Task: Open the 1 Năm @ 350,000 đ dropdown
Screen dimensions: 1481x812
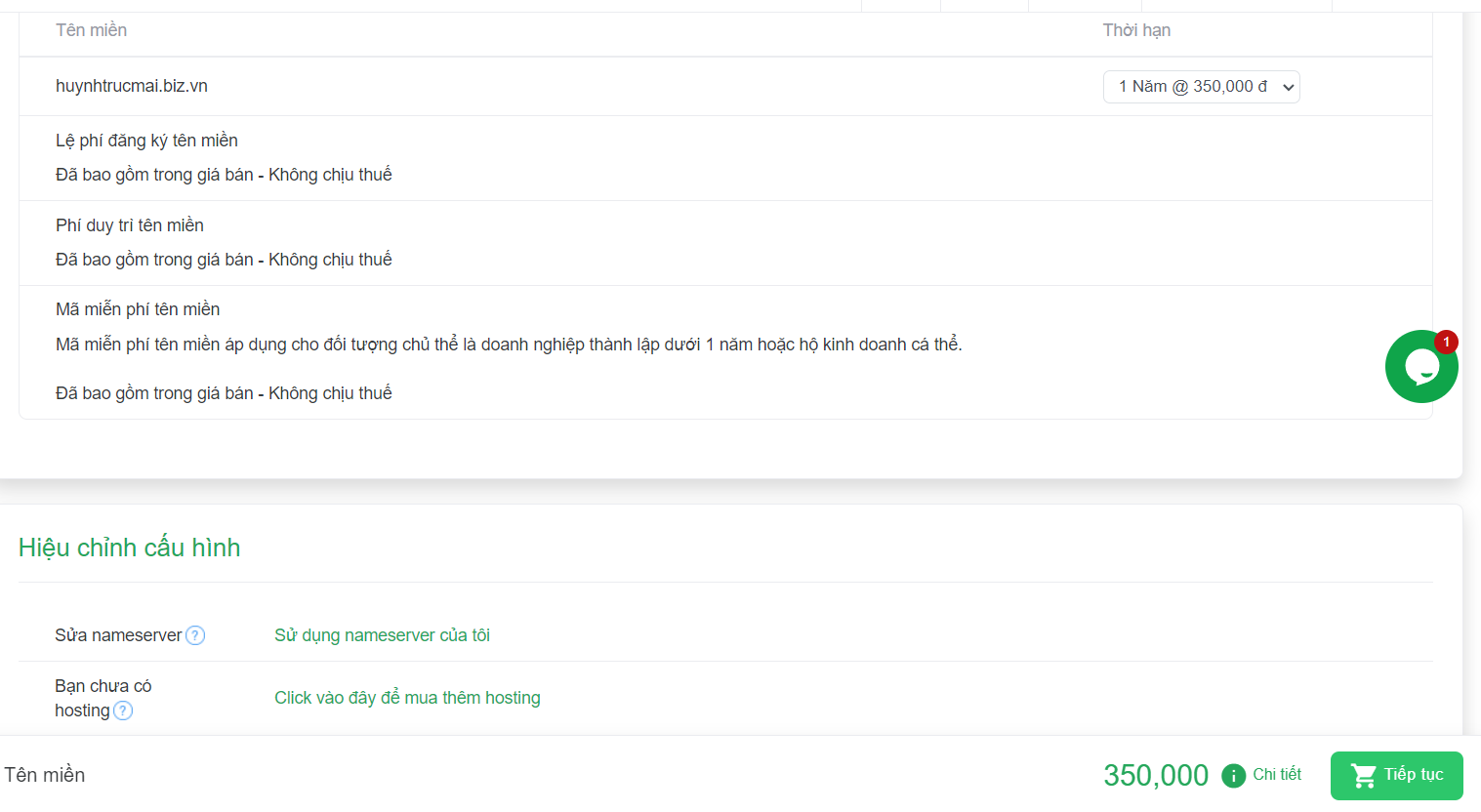Action: click(1201, 87)
